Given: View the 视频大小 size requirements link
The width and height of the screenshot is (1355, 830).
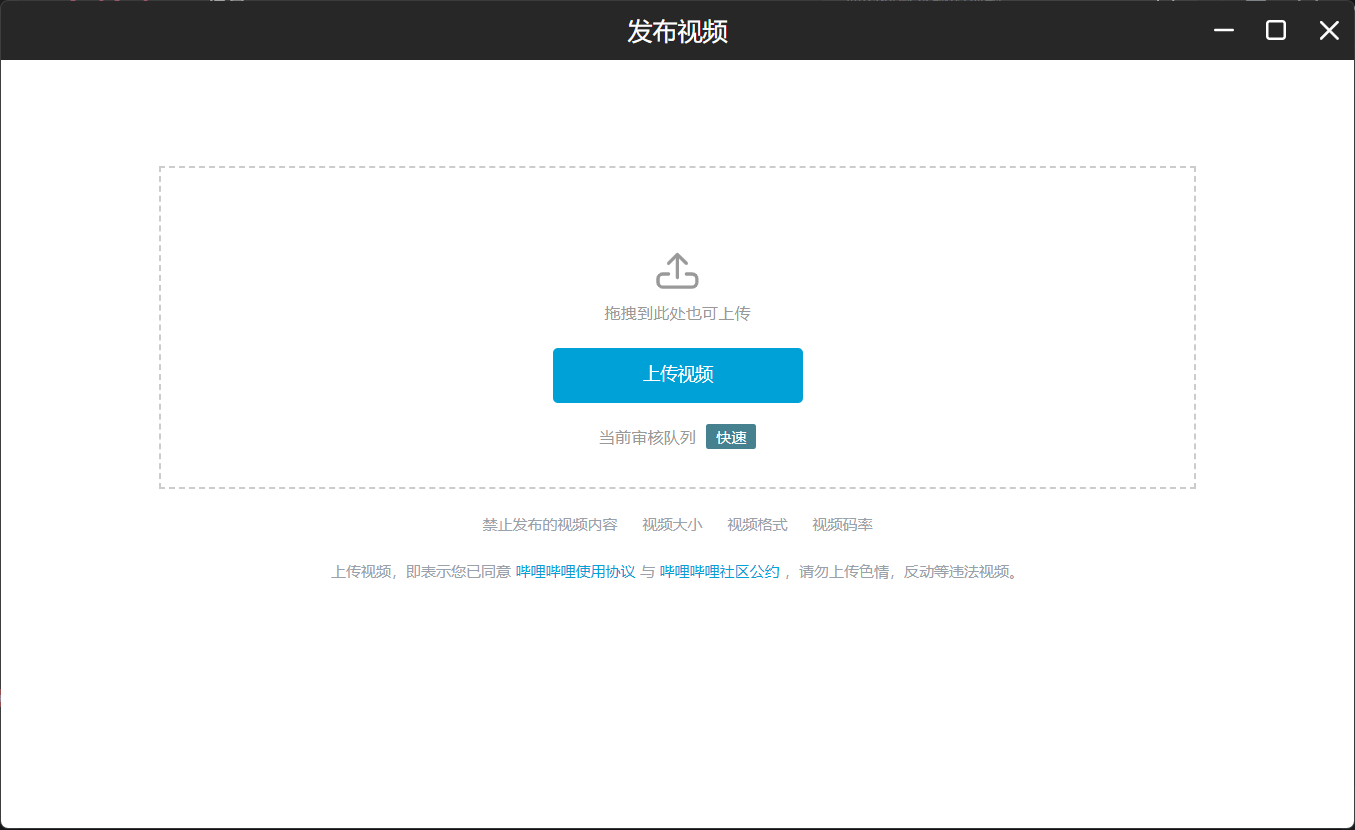Looking at the screenshot, I should 671,523.
